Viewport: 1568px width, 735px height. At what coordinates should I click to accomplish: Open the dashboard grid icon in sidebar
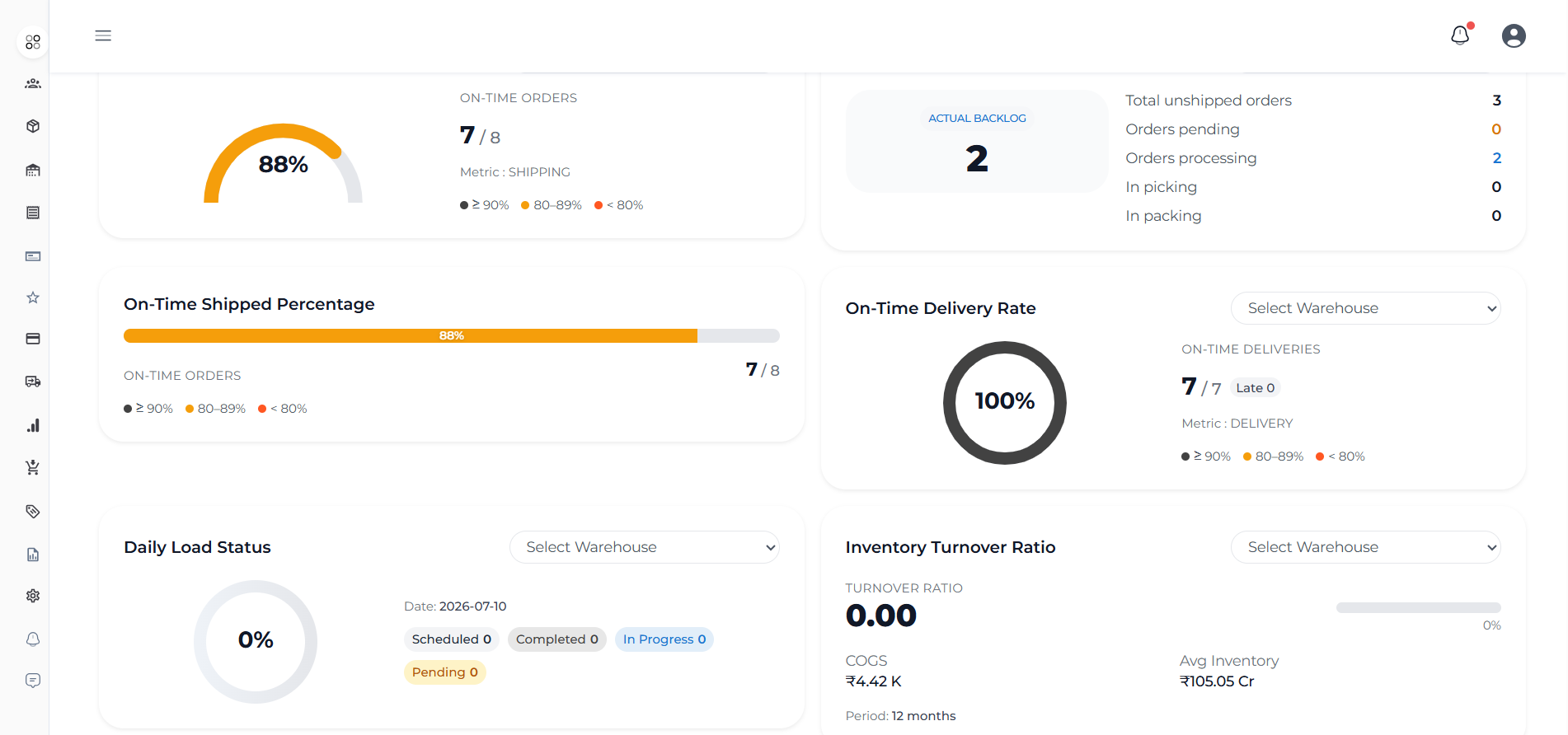point(33,42)
